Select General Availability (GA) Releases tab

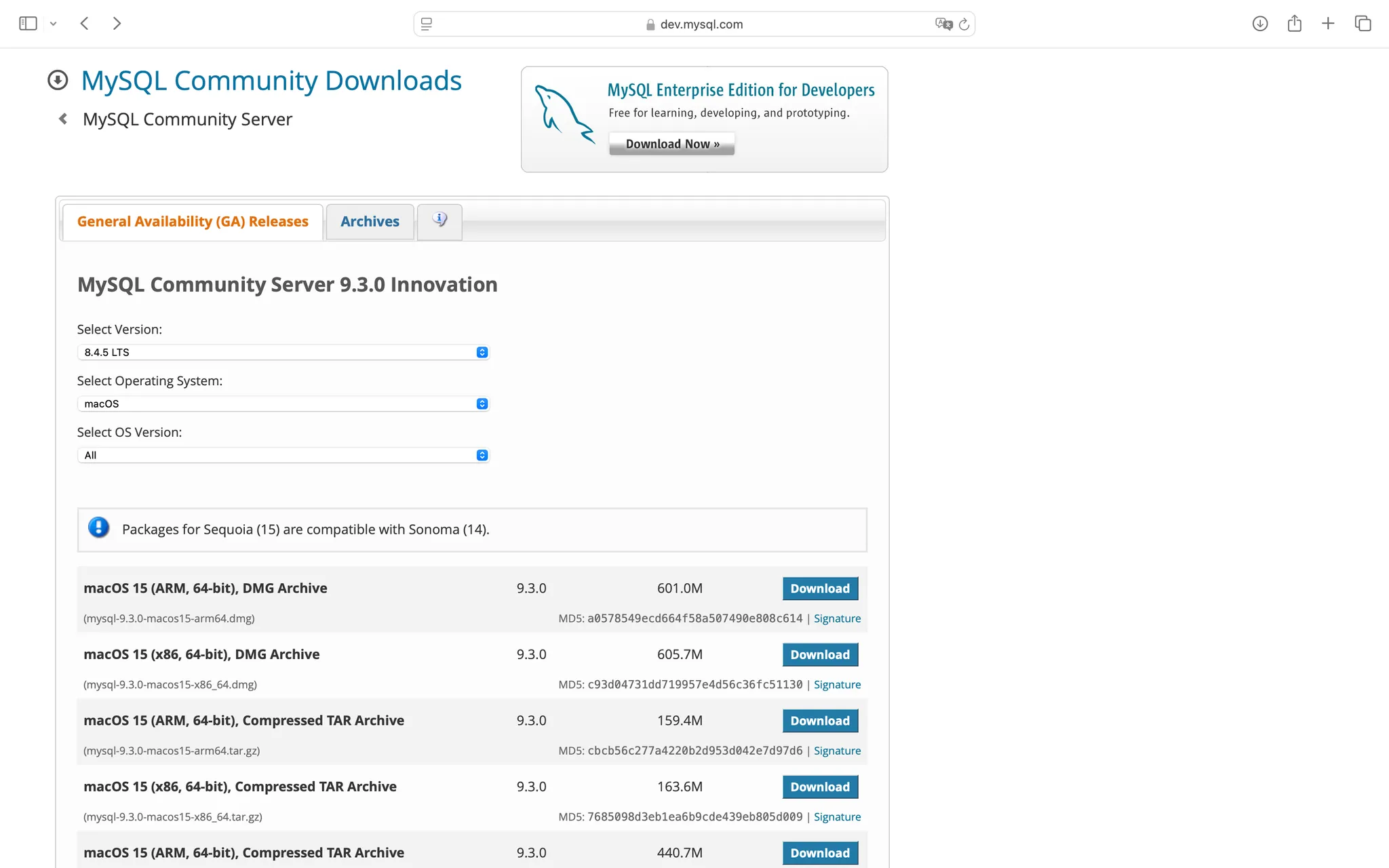(x=193, y=222)
